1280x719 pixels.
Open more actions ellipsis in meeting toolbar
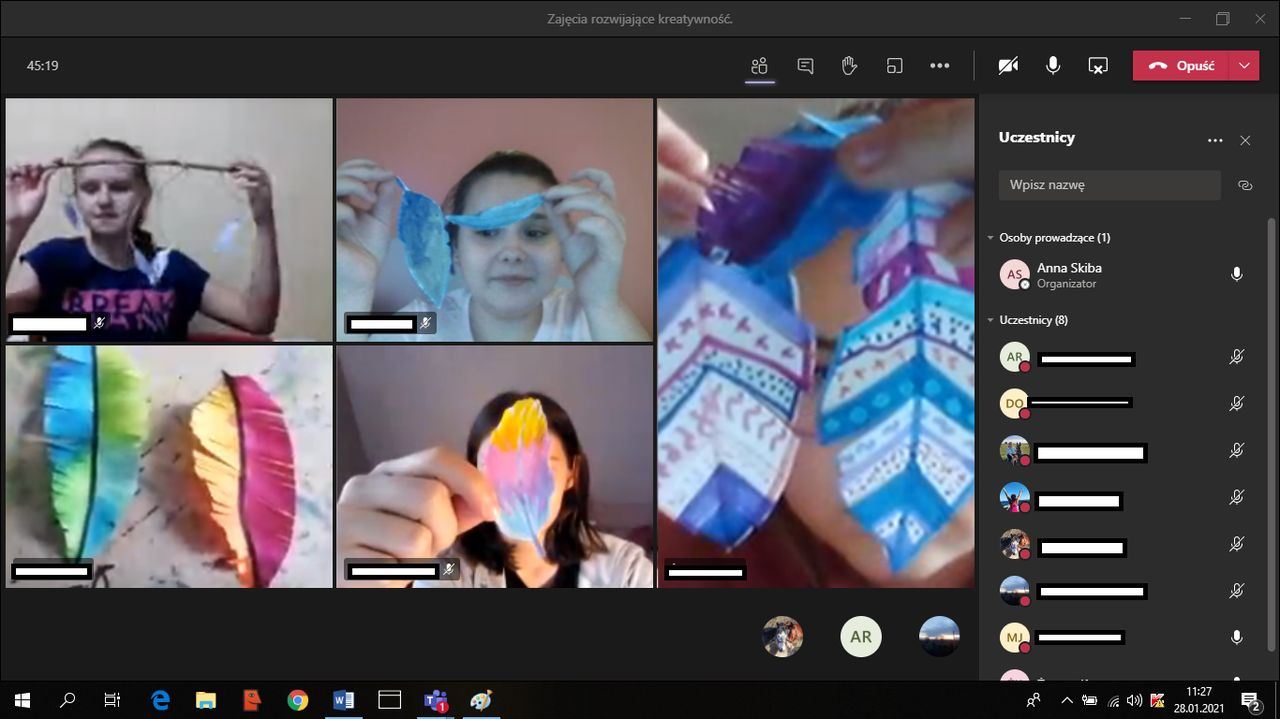939,66
